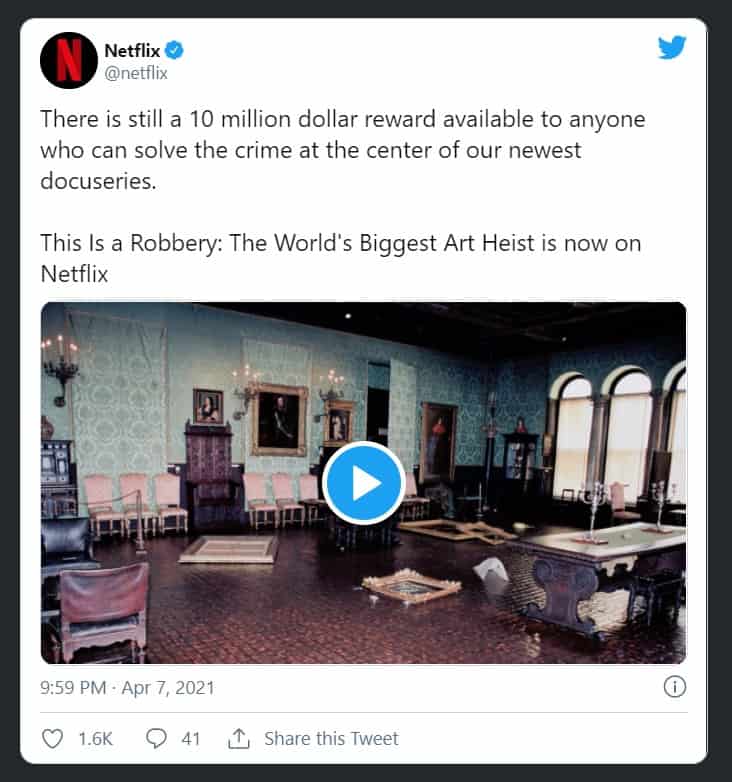
Task: Open Twitter via the blue bird logo
Action: click(x=672, y=47)
